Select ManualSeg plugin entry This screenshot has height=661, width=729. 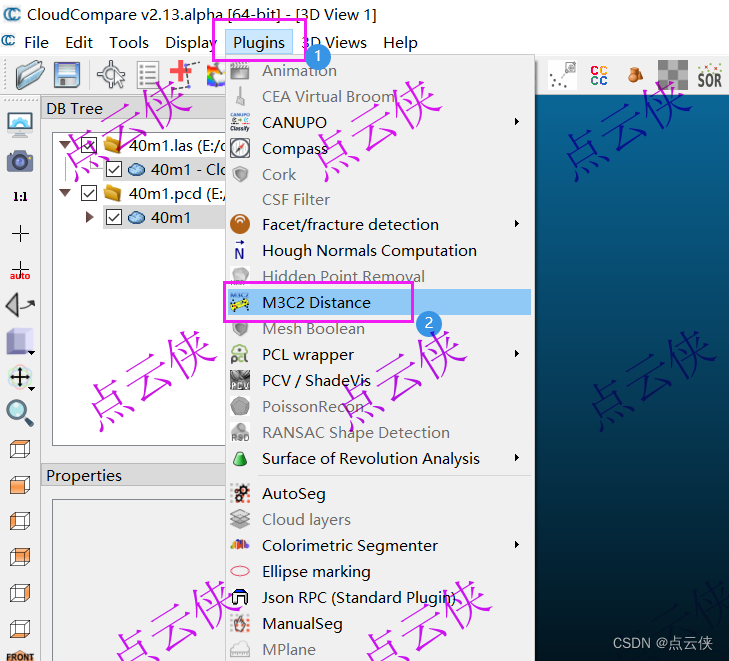tap(378, 623)
